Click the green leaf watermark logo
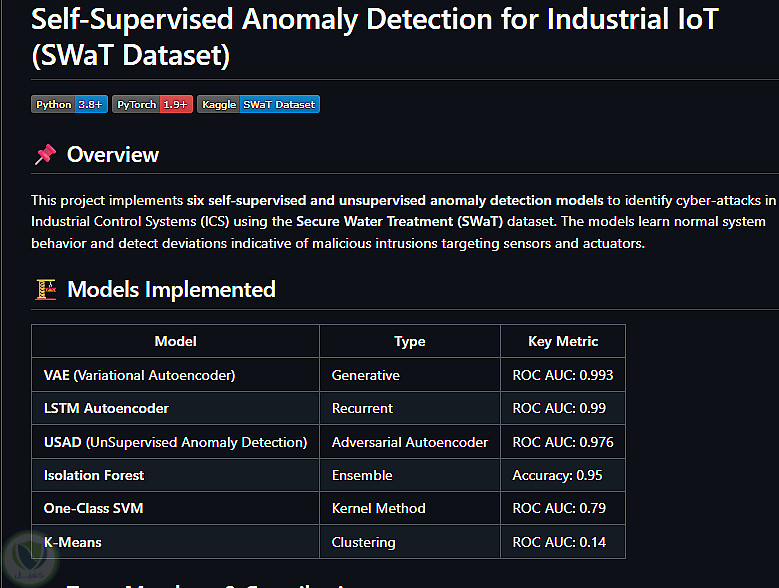Image resolution: width=779 pixels, height=588 pixels. (30, 560)
